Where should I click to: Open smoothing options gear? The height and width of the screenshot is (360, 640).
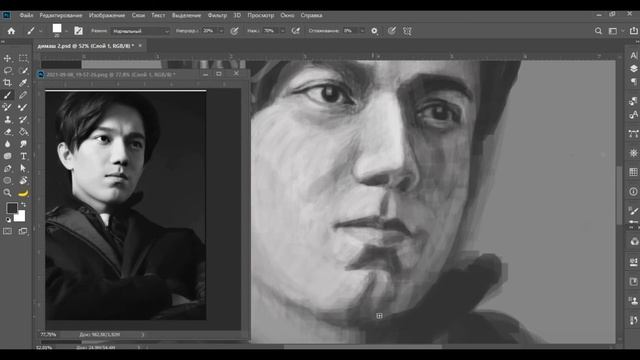pyautogui.click(x=374, y=31)
